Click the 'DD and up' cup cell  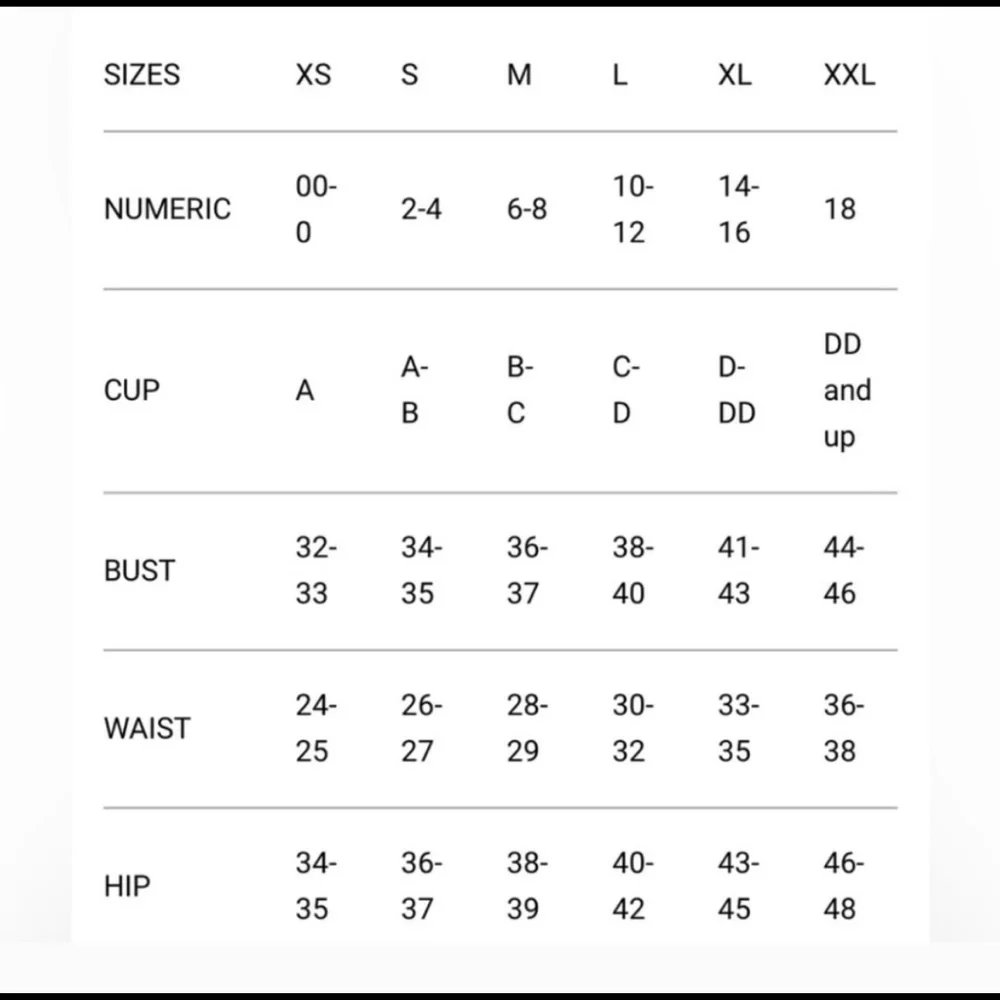point(847,390)
